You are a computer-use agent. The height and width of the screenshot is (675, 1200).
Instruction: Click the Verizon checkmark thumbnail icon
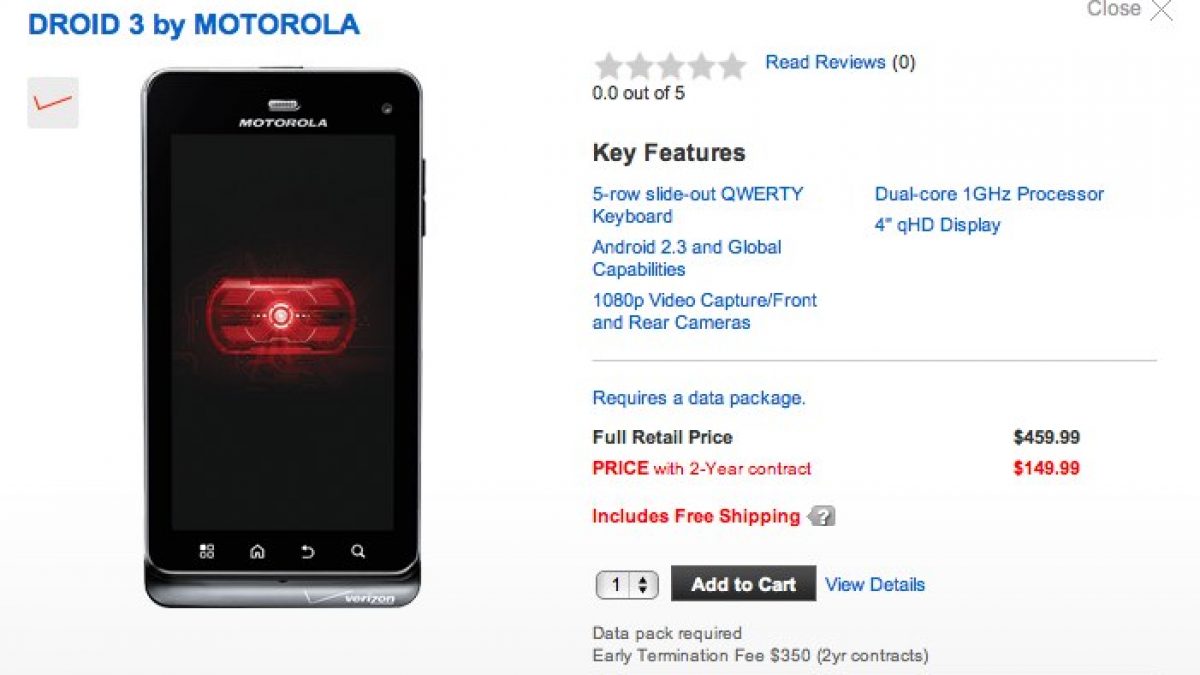coord(53,103)
